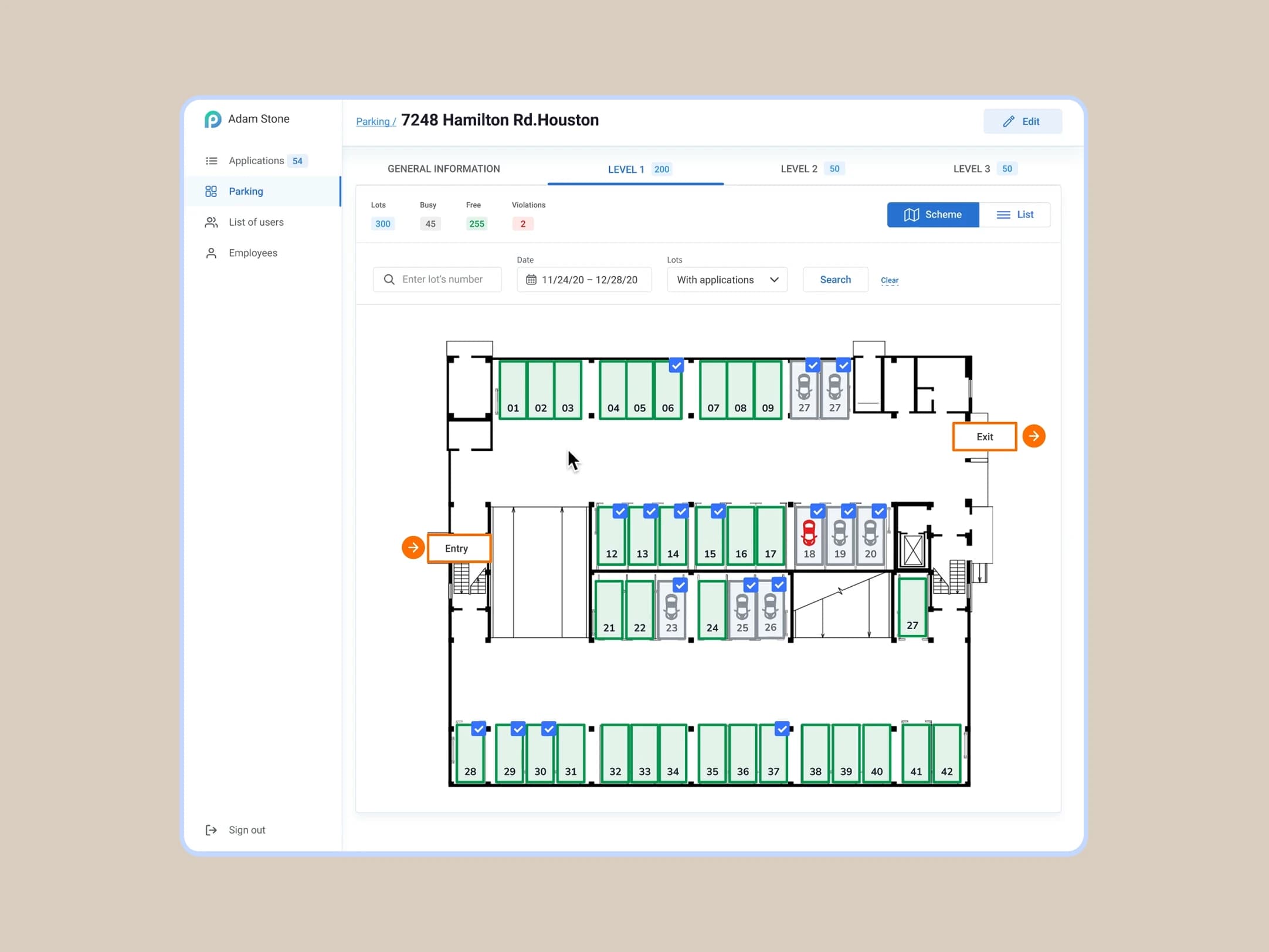
Task: Toggle the checkbox on lot 28
Action: click(x=479, y=729)
